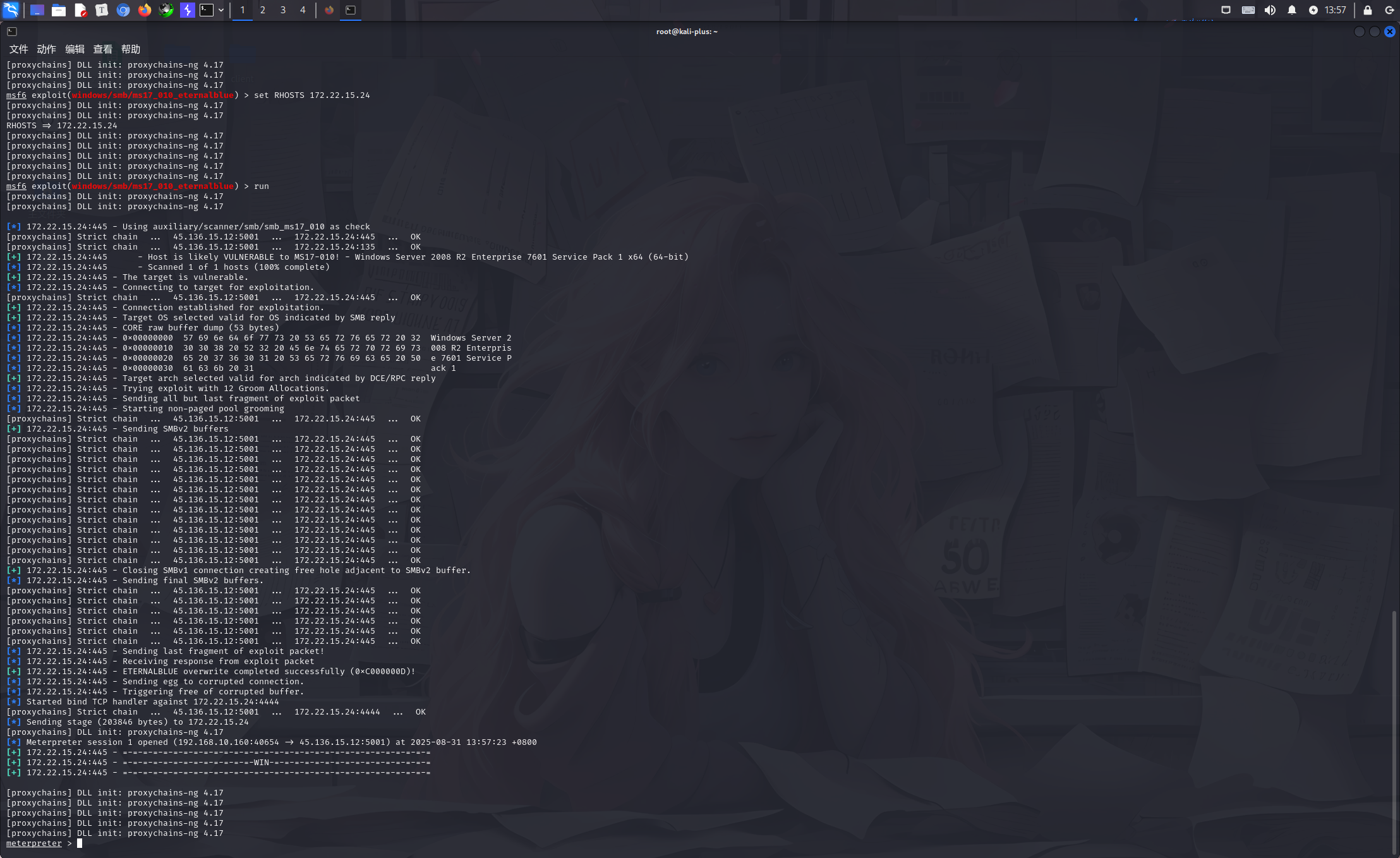Open the 编辑 (Edit) menu
Image resolution: width=1400 pixels, height=858 pixels.
[75, 49]
